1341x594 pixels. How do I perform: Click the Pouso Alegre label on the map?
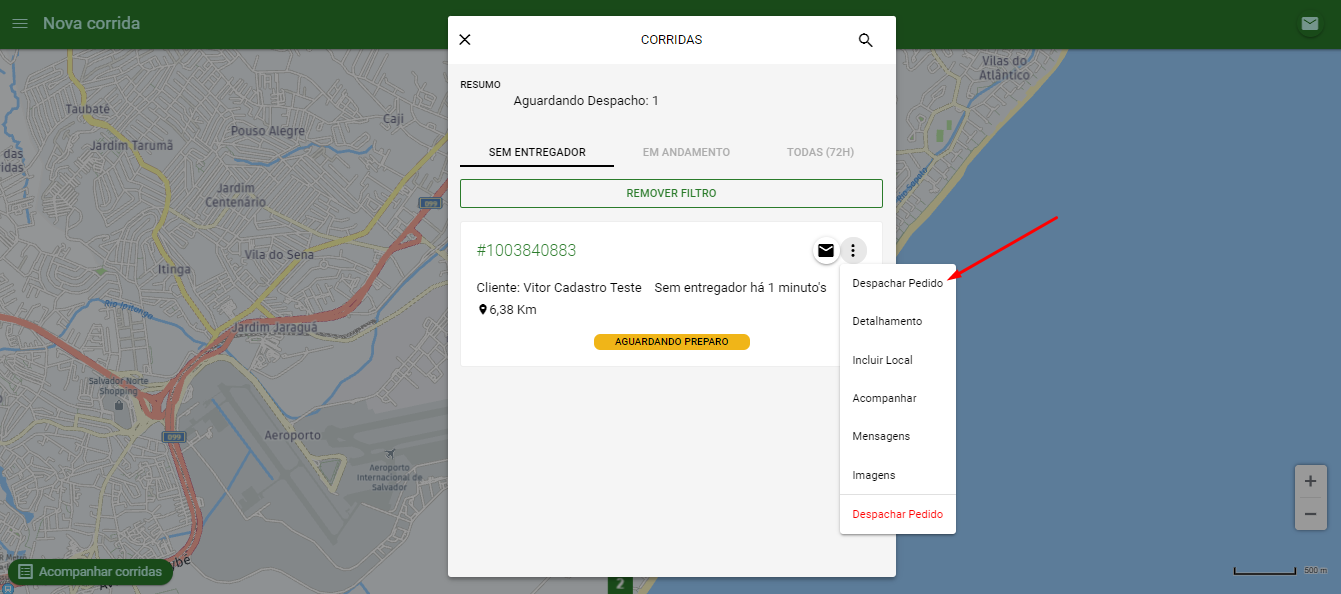click(267, 131)
